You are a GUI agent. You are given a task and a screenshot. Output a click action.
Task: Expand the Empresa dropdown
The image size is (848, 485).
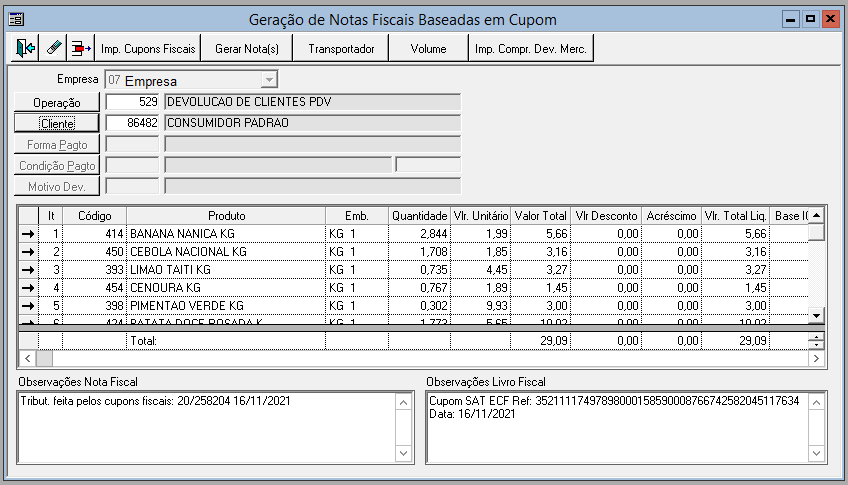coord(269,80)
